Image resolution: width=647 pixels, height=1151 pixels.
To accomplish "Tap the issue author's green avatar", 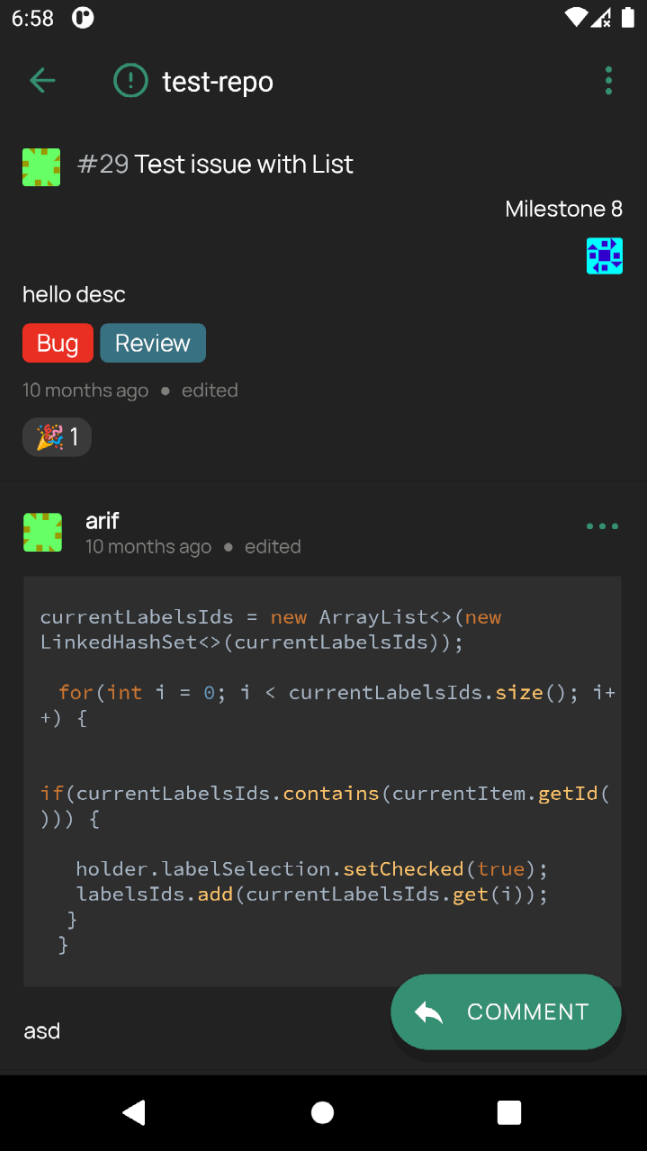I will tap(41, 167).
